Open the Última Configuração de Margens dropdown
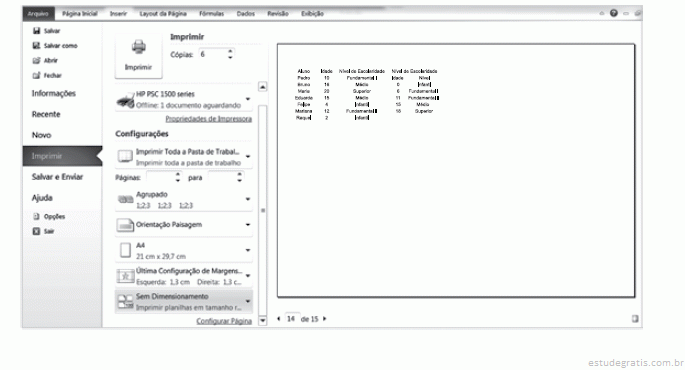 point(248,276)
